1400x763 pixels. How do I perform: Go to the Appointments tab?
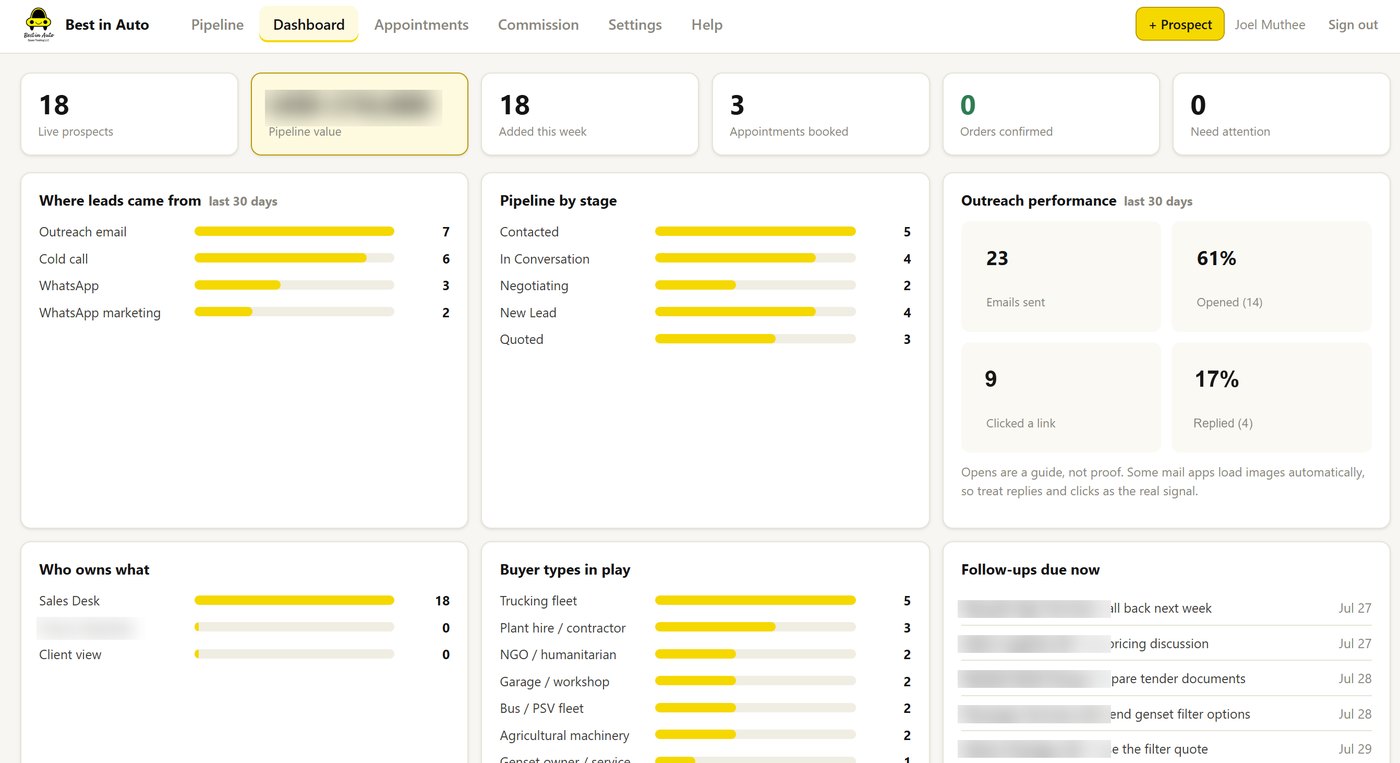point(421,25)
